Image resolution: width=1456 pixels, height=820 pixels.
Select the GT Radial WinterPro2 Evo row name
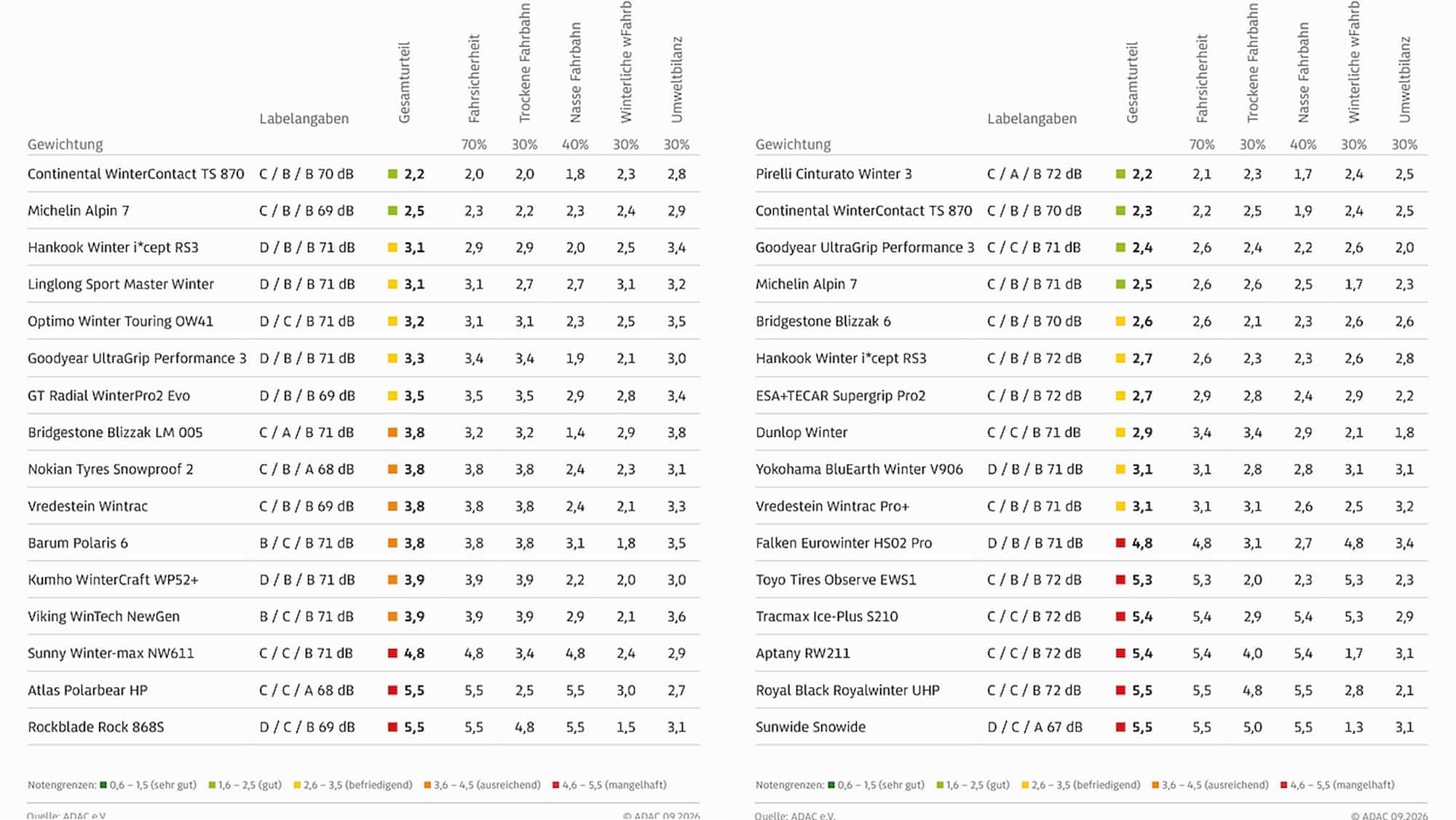108,395
